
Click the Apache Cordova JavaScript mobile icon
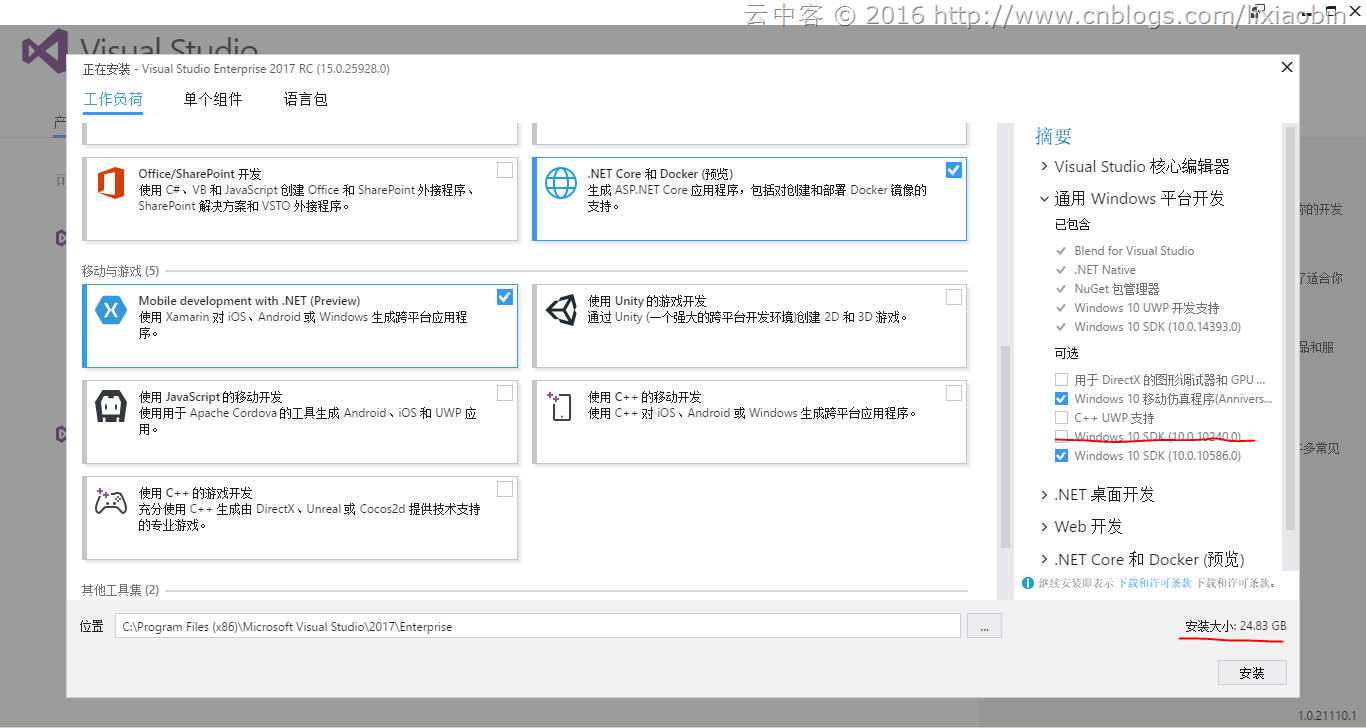pos(109,406)
